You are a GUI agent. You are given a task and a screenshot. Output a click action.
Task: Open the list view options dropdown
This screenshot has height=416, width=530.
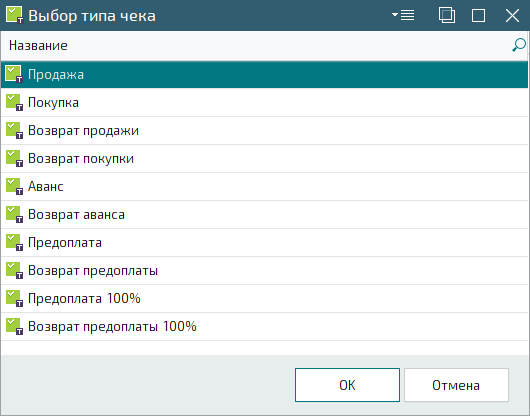click(x=403, y=15)
